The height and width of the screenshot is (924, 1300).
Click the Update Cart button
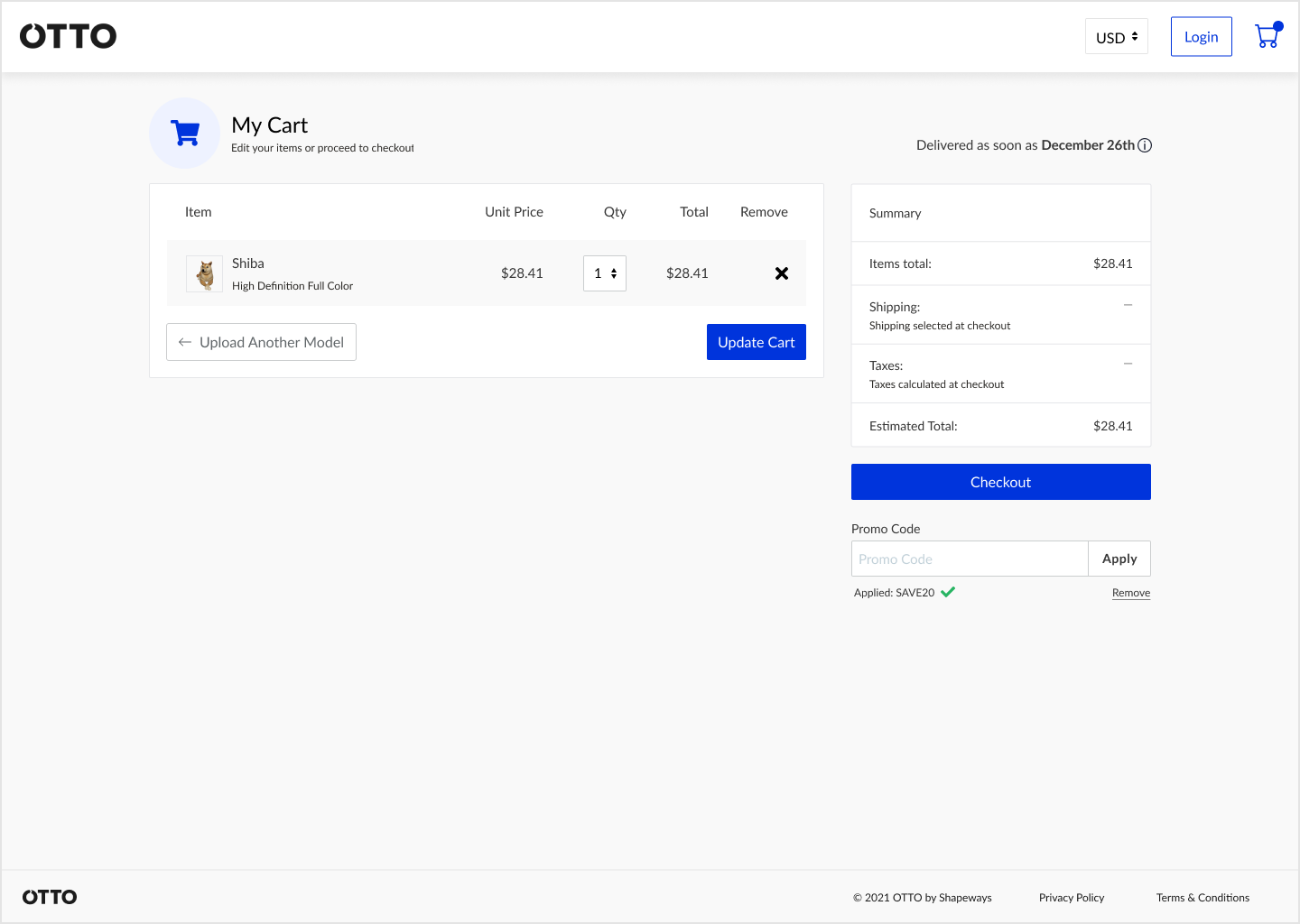click(x=757, y=342)
